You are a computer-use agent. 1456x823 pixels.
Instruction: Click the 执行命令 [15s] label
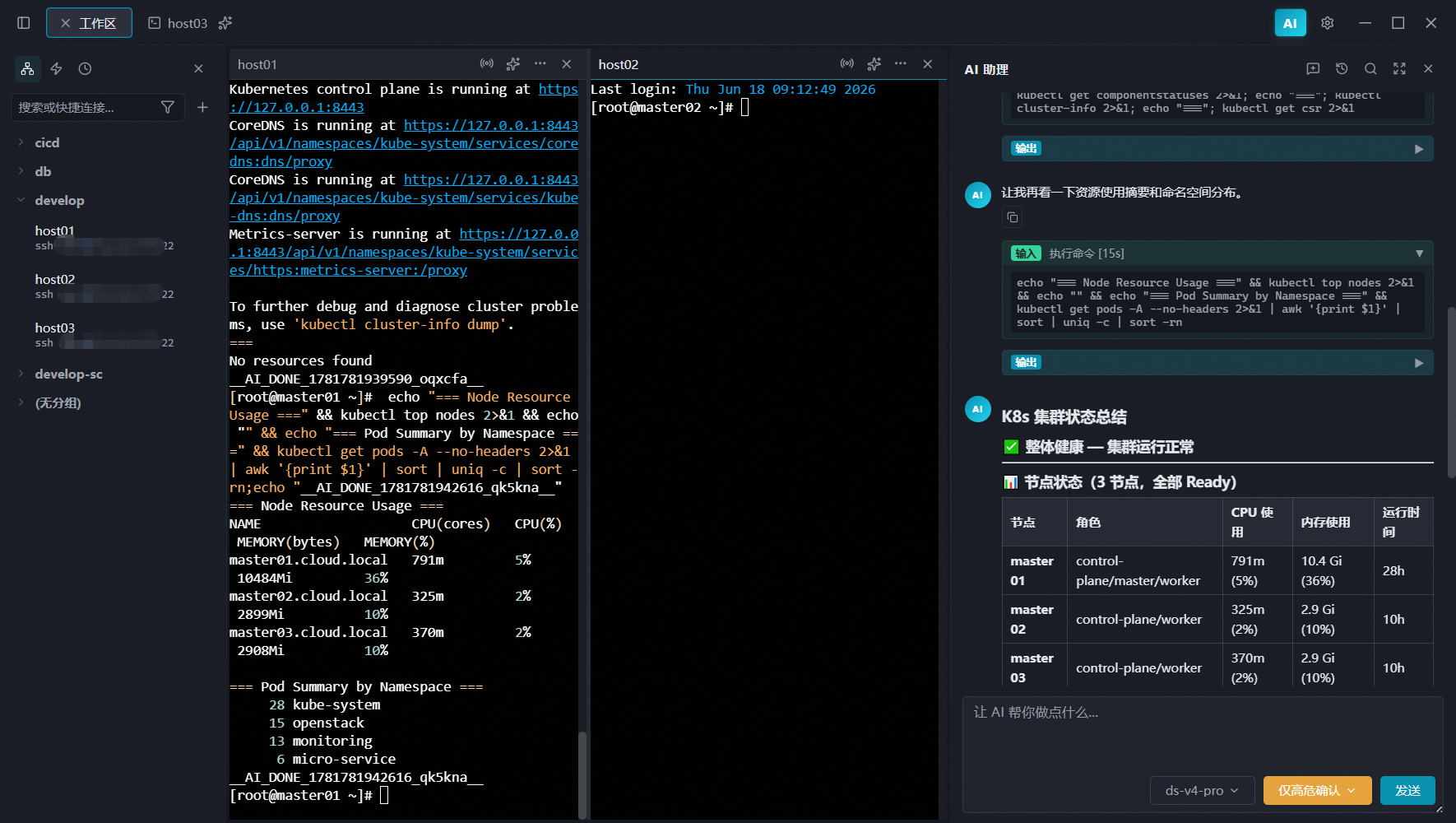(1087, 253)
